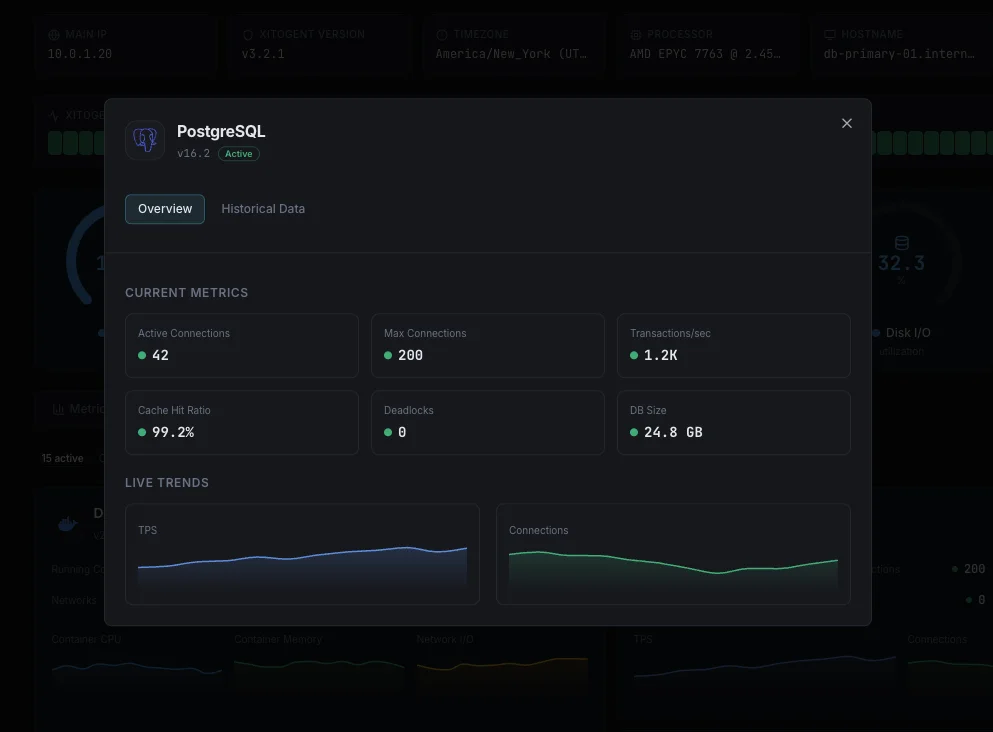Click the green dot beside 24.8 GB
The width and height of the screenshot is (993, 732).
coord(634,432)
